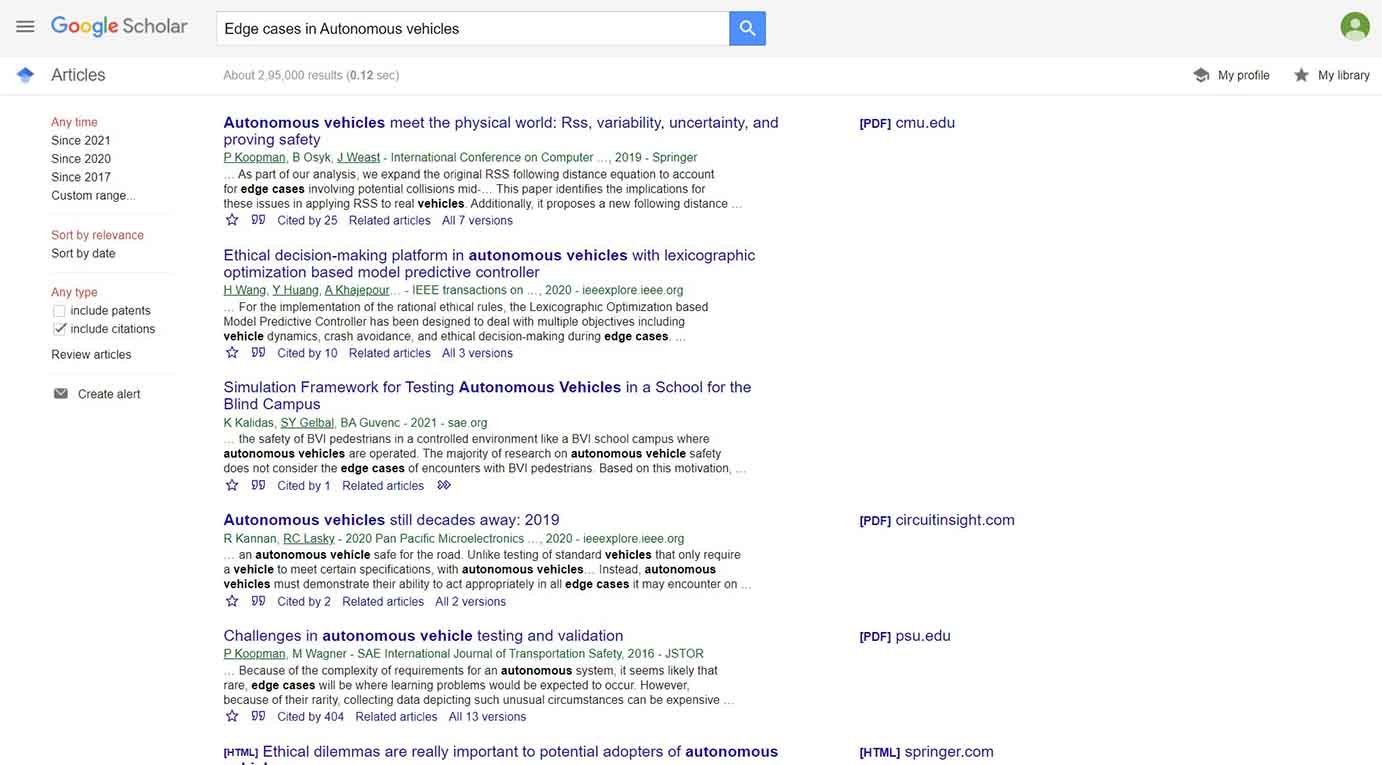Cite the Challenges in testing and validation article
This screenshot has height=765, width=1382.
[x=258, y=716]
